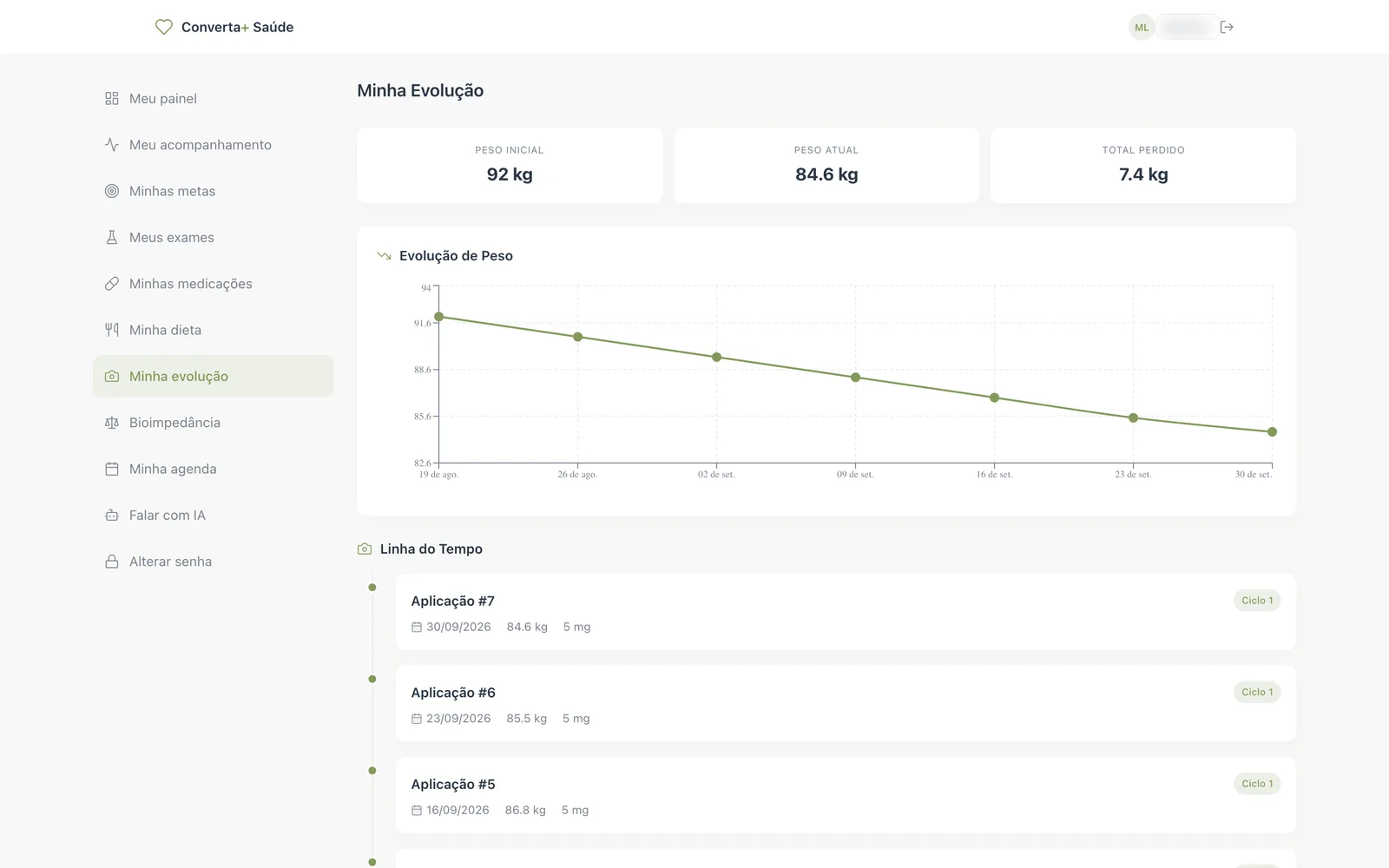Click the heart logo icon in header
The image size is (1389, 868).
click(x=163, y=27)
